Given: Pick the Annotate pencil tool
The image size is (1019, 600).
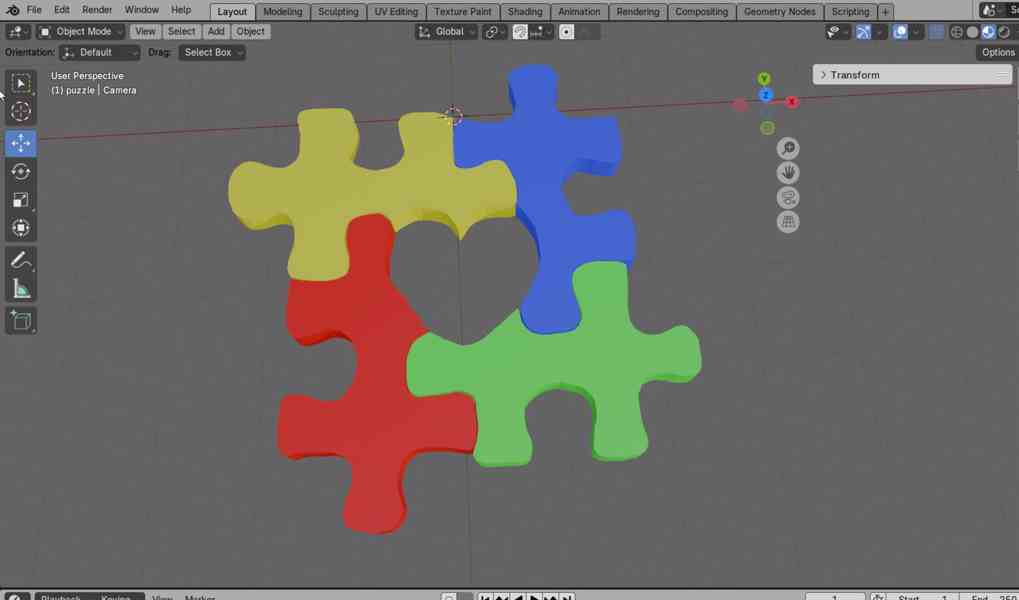Looking at the screenshot, I should point(21,261).
